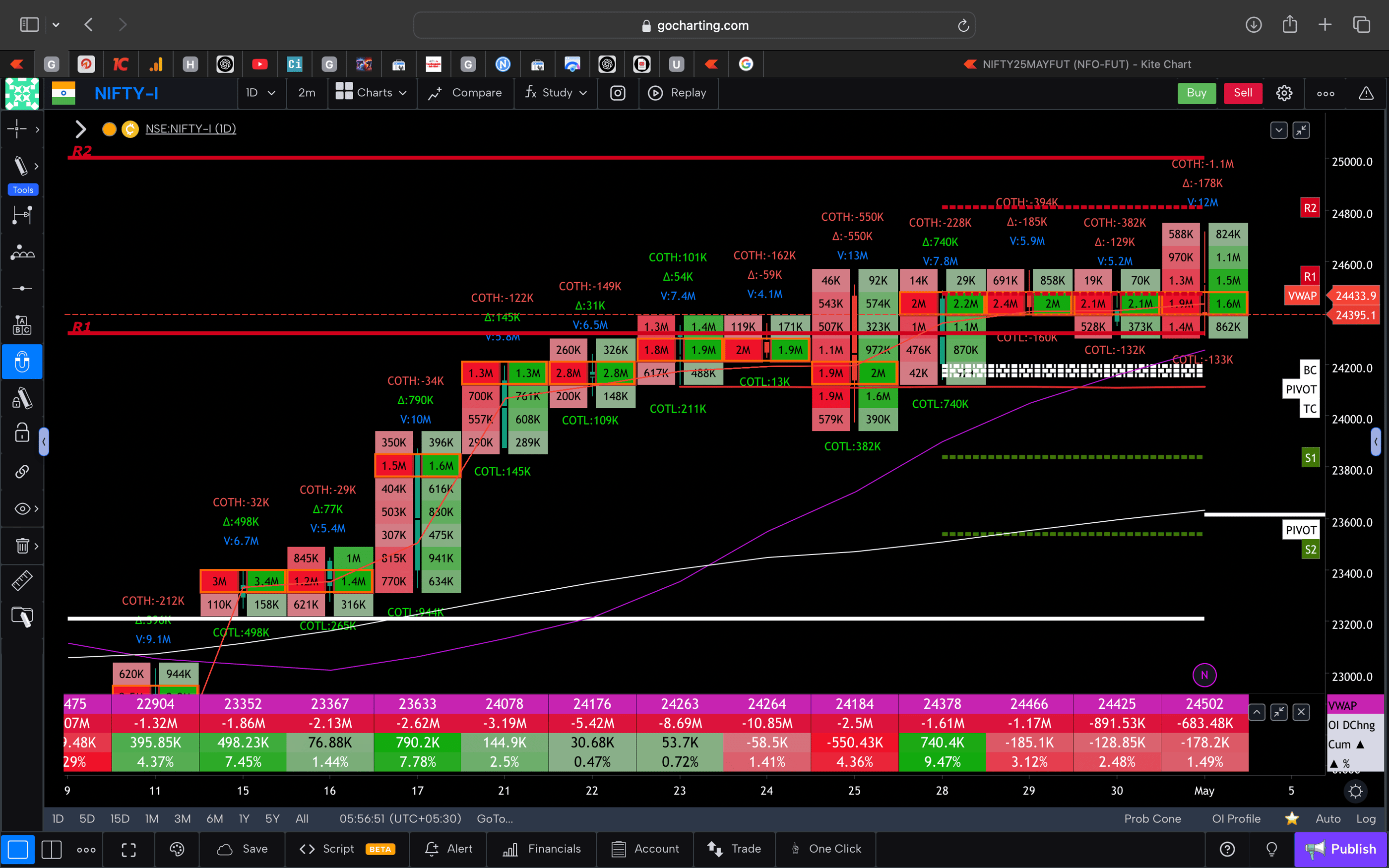Open the 1D timeframe dropdown
Screen dimensions: 1389x868
point(261,92)
